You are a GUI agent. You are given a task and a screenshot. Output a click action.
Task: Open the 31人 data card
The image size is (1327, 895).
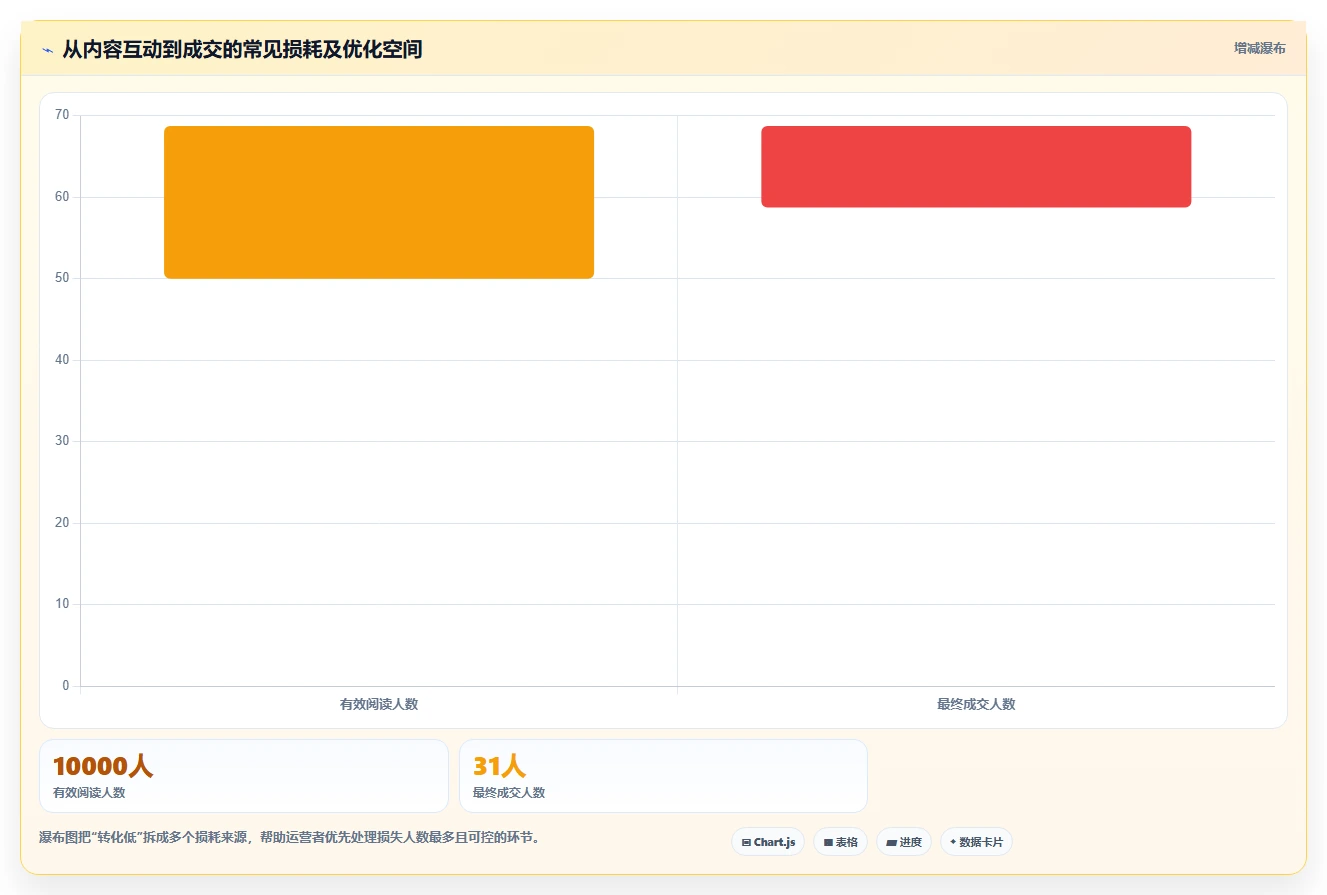point(663,776)
